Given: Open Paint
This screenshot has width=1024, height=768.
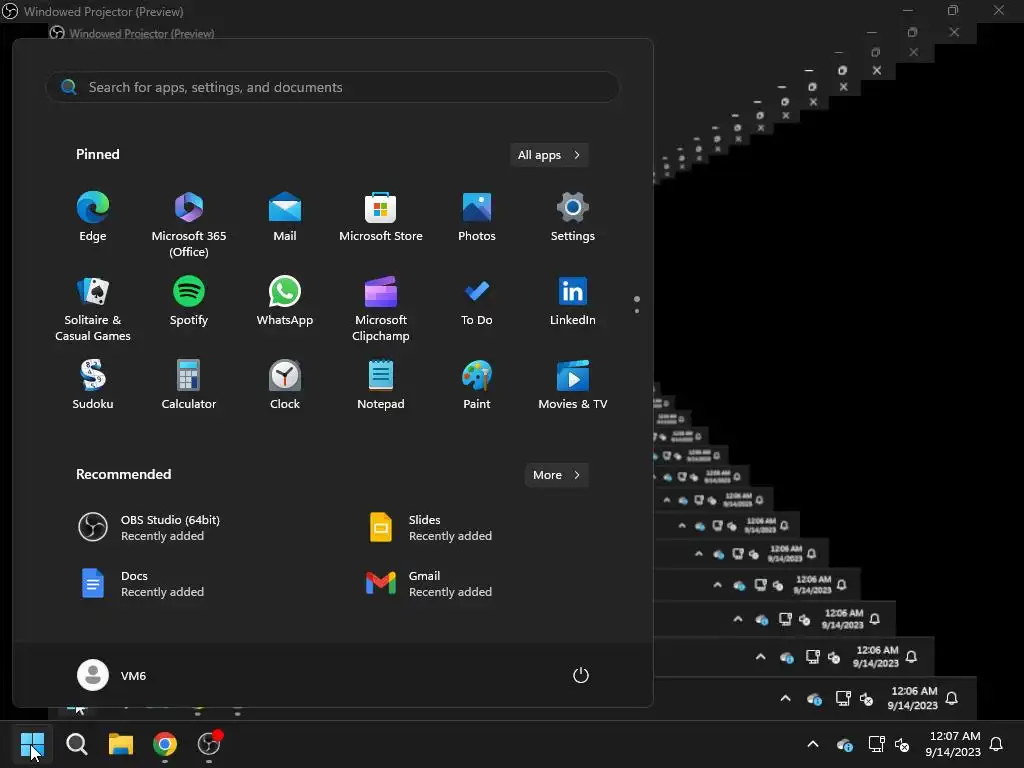Looking at the screenshot, I should click(x=477, y=385).
